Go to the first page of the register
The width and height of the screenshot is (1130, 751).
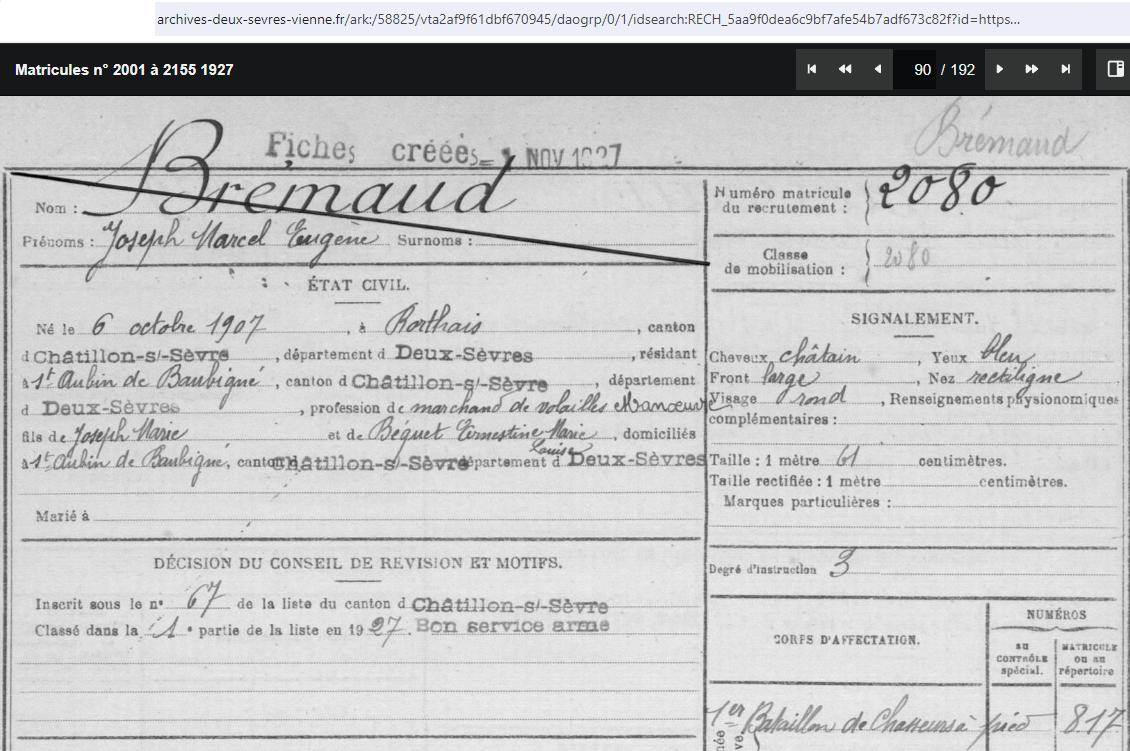coord(811,69)
